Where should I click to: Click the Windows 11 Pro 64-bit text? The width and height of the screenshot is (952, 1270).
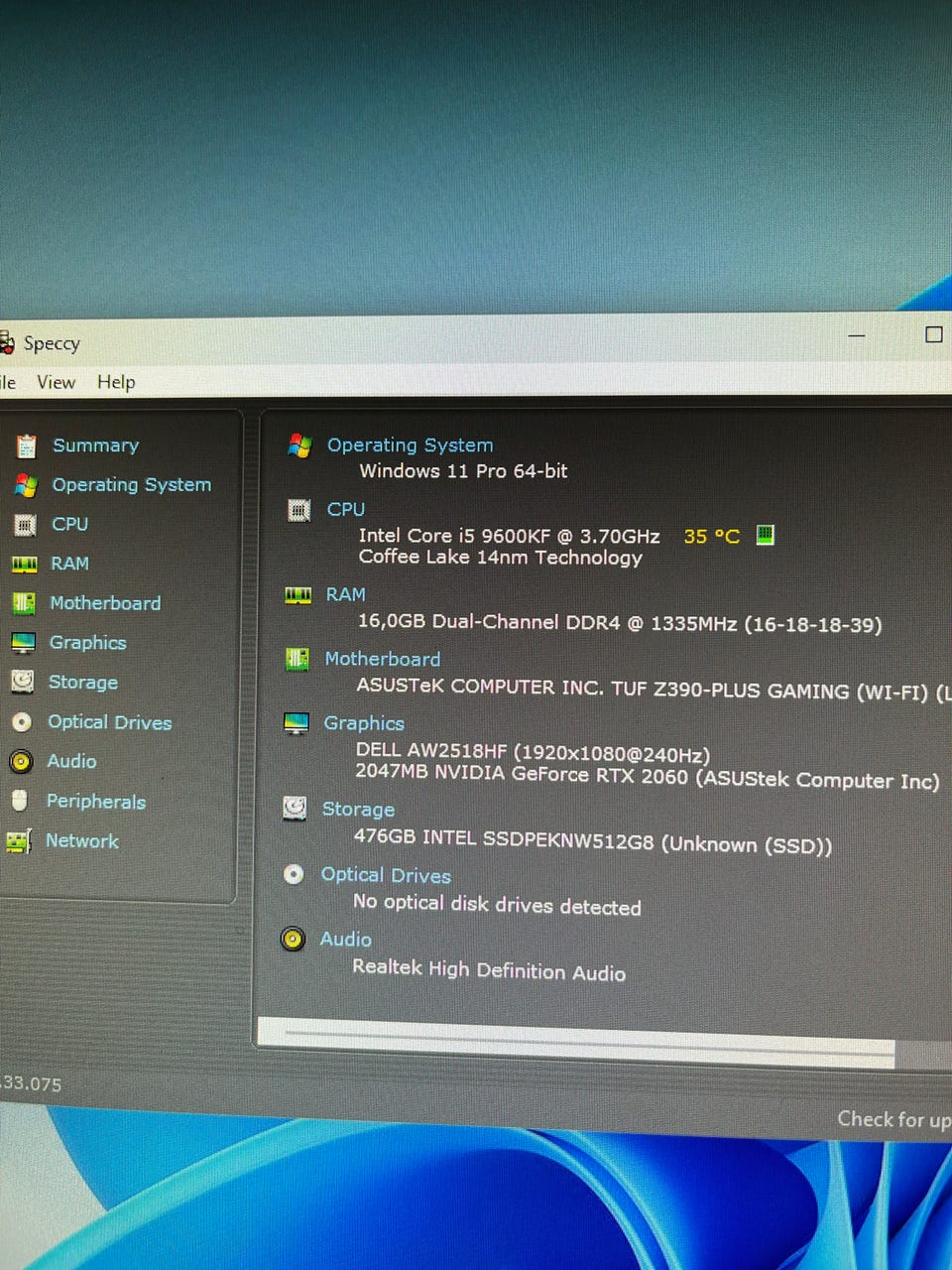tap(463, 471)
